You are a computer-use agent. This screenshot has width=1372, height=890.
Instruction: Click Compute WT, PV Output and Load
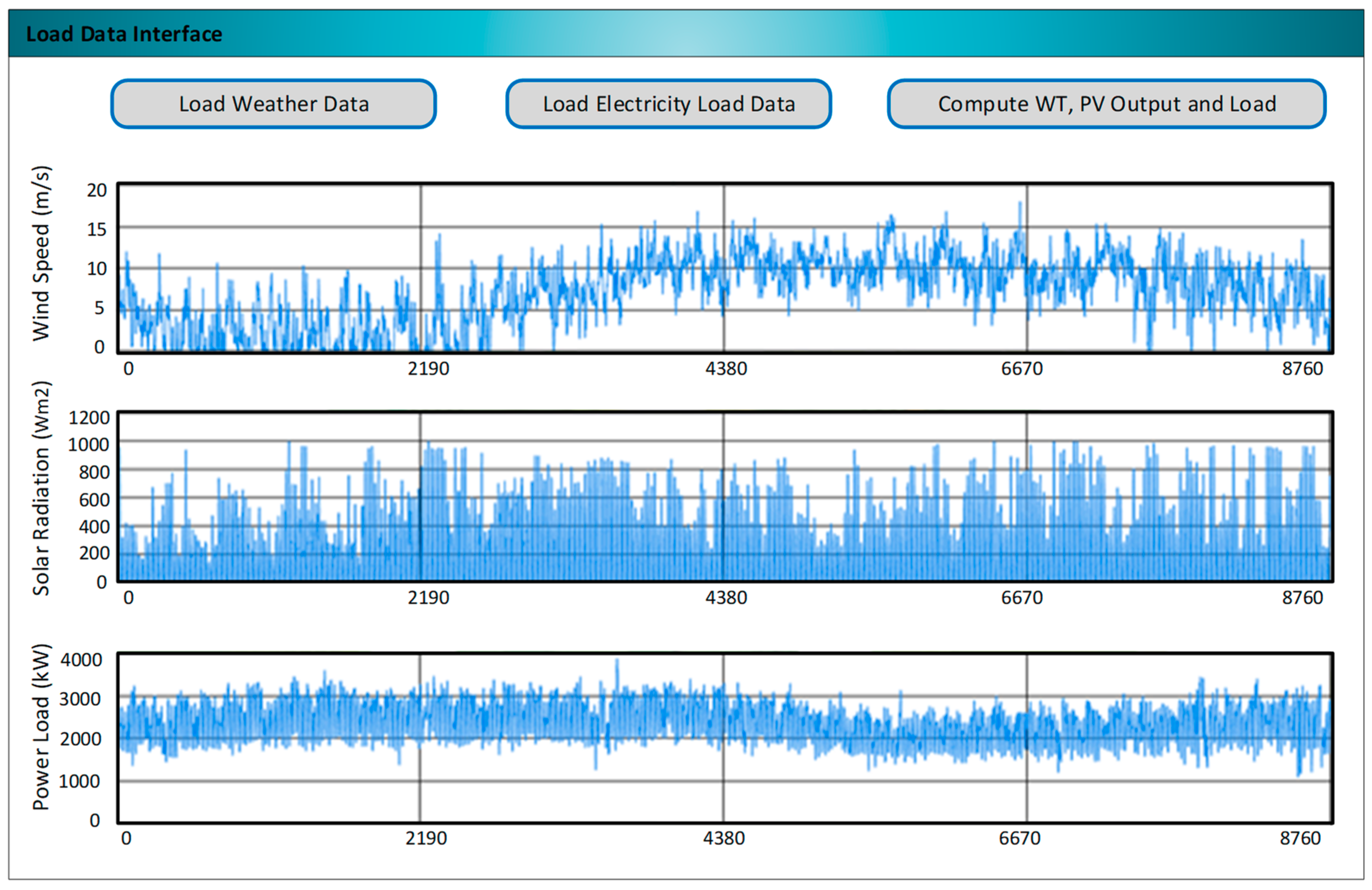[1106, 104]
